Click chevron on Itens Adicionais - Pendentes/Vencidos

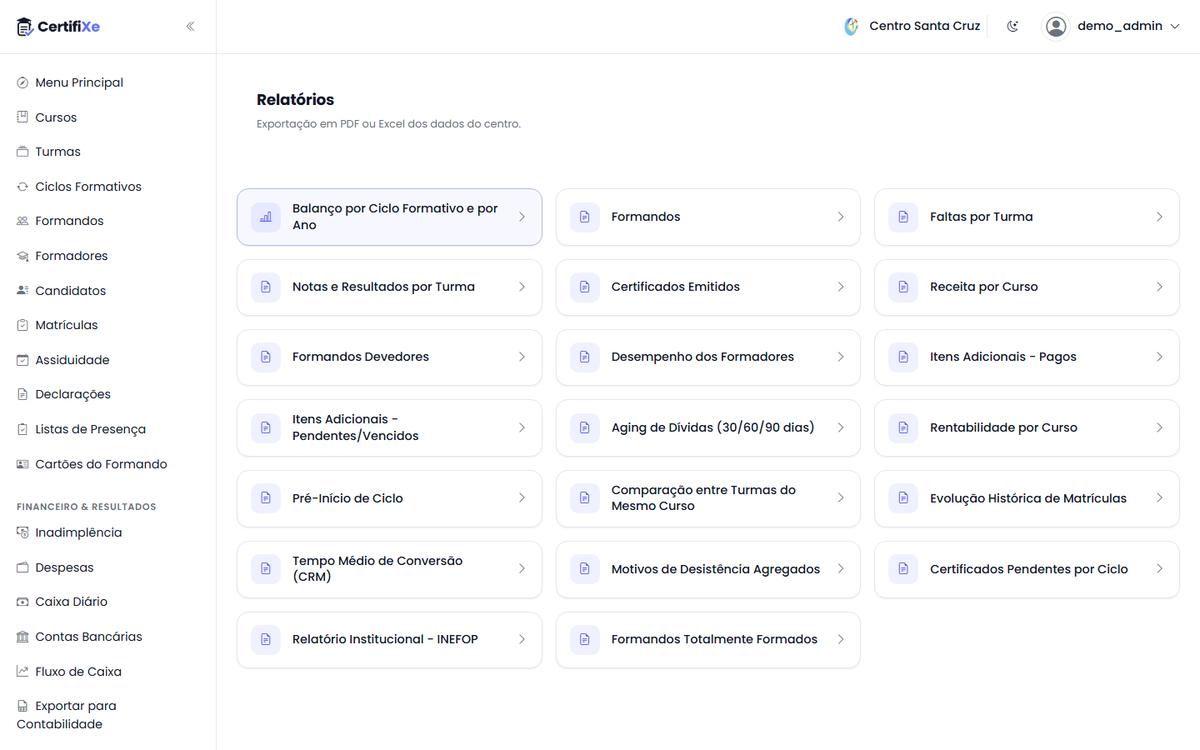[x=521, y=428]
